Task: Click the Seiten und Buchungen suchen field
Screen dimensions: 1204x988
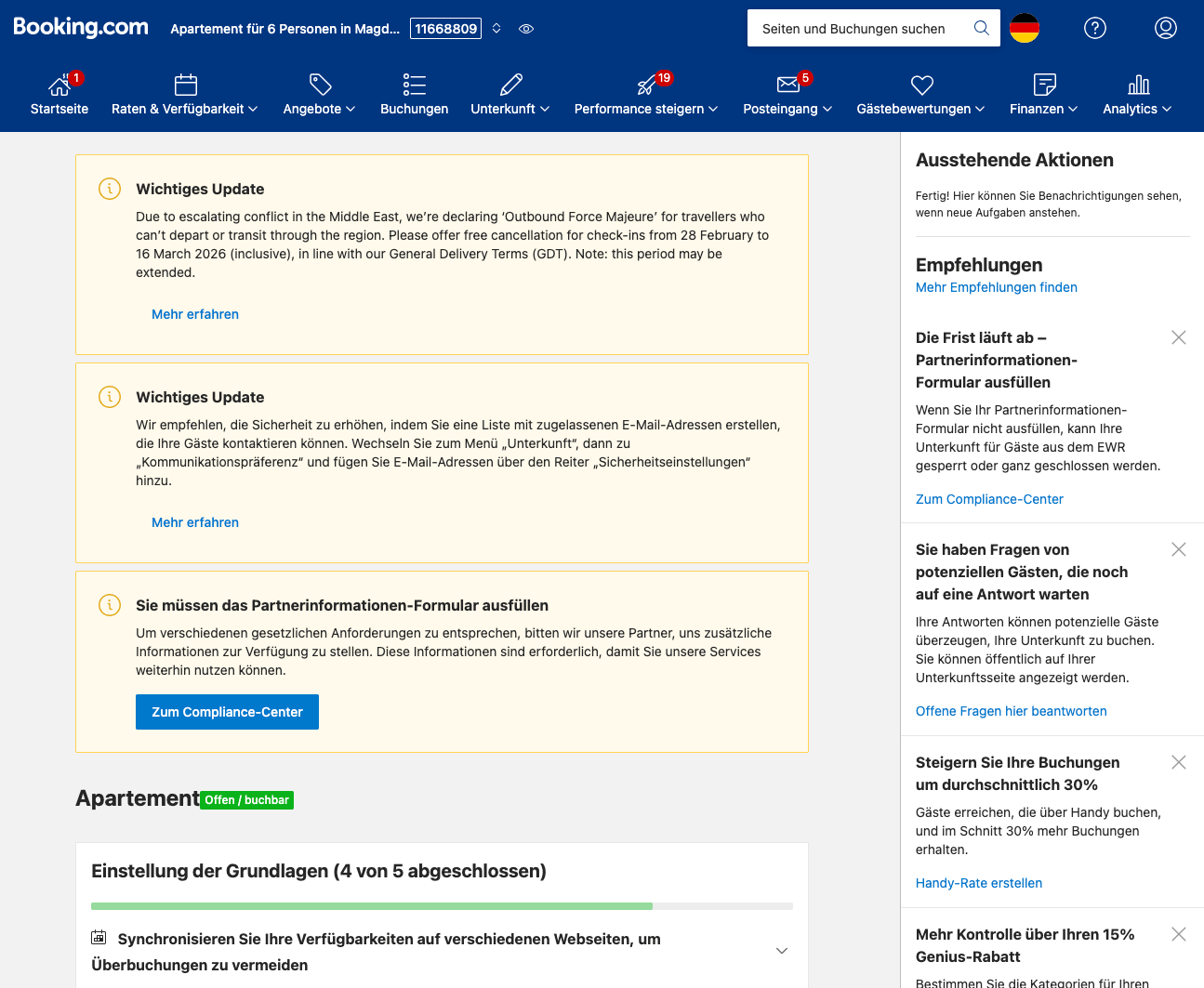Action: (860, 29)
